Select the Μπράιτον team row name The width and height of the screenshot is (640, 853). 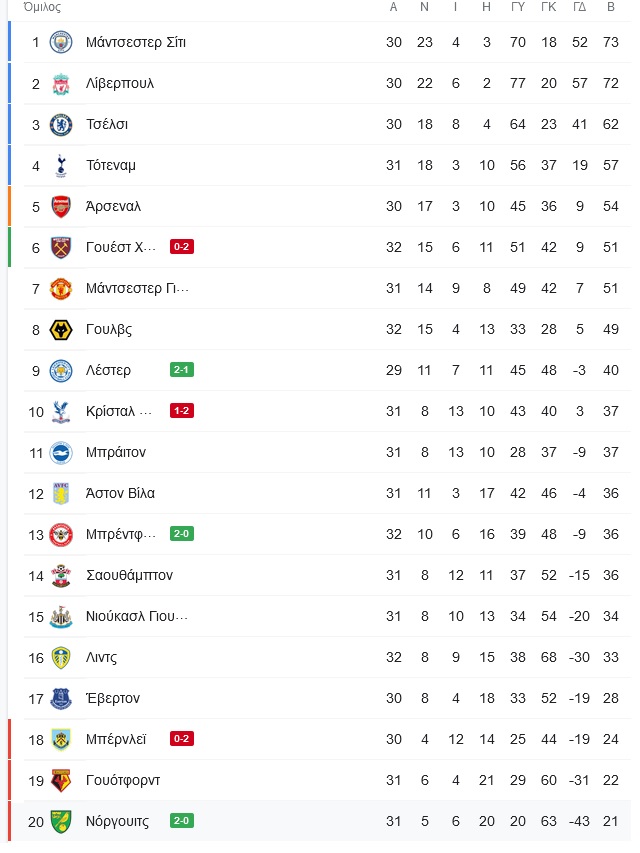tap(116, 453)
